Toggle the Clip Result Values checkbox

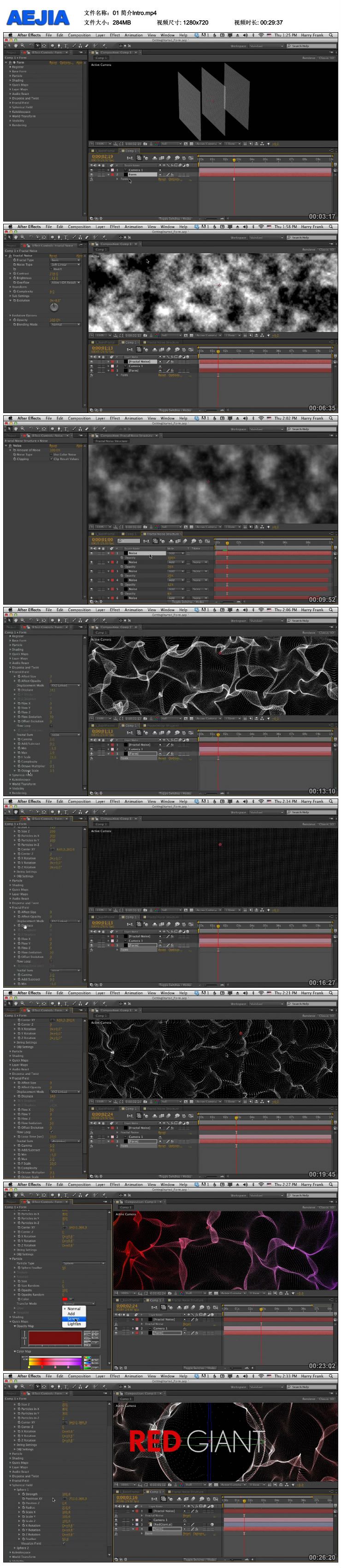[x=51, y=459]
